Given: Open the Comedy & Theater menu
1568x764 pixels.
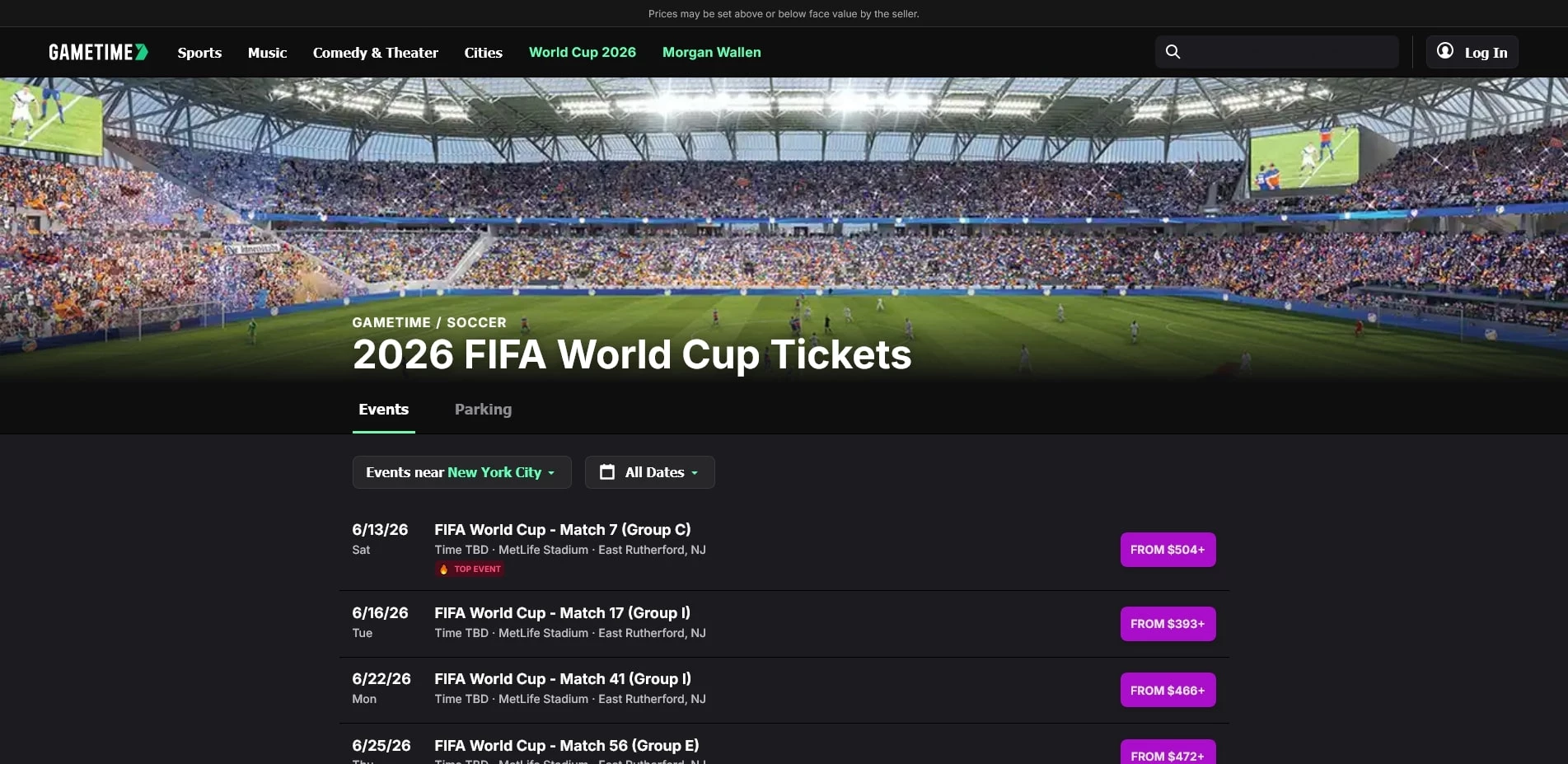Looking at the screenshot, I should (375, 53).
